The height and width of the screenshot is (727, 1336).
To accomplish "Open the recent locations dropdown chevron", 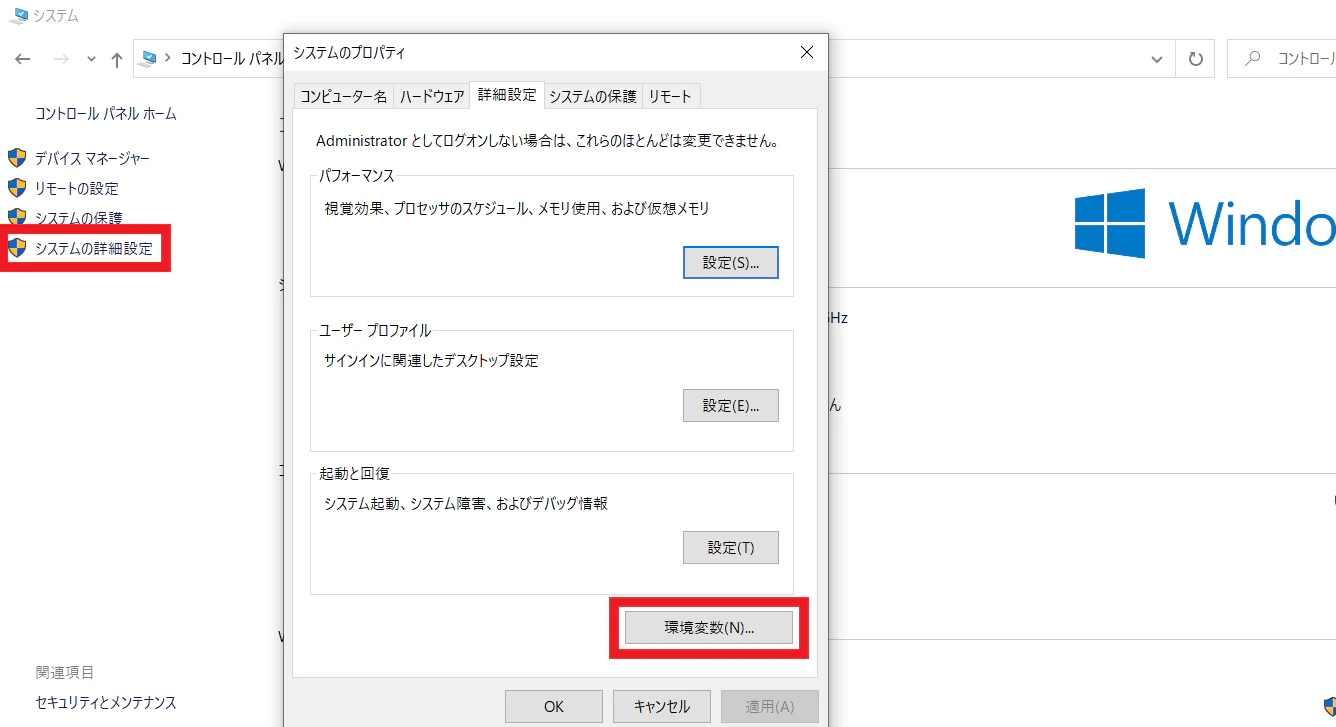I will [91, 59].
